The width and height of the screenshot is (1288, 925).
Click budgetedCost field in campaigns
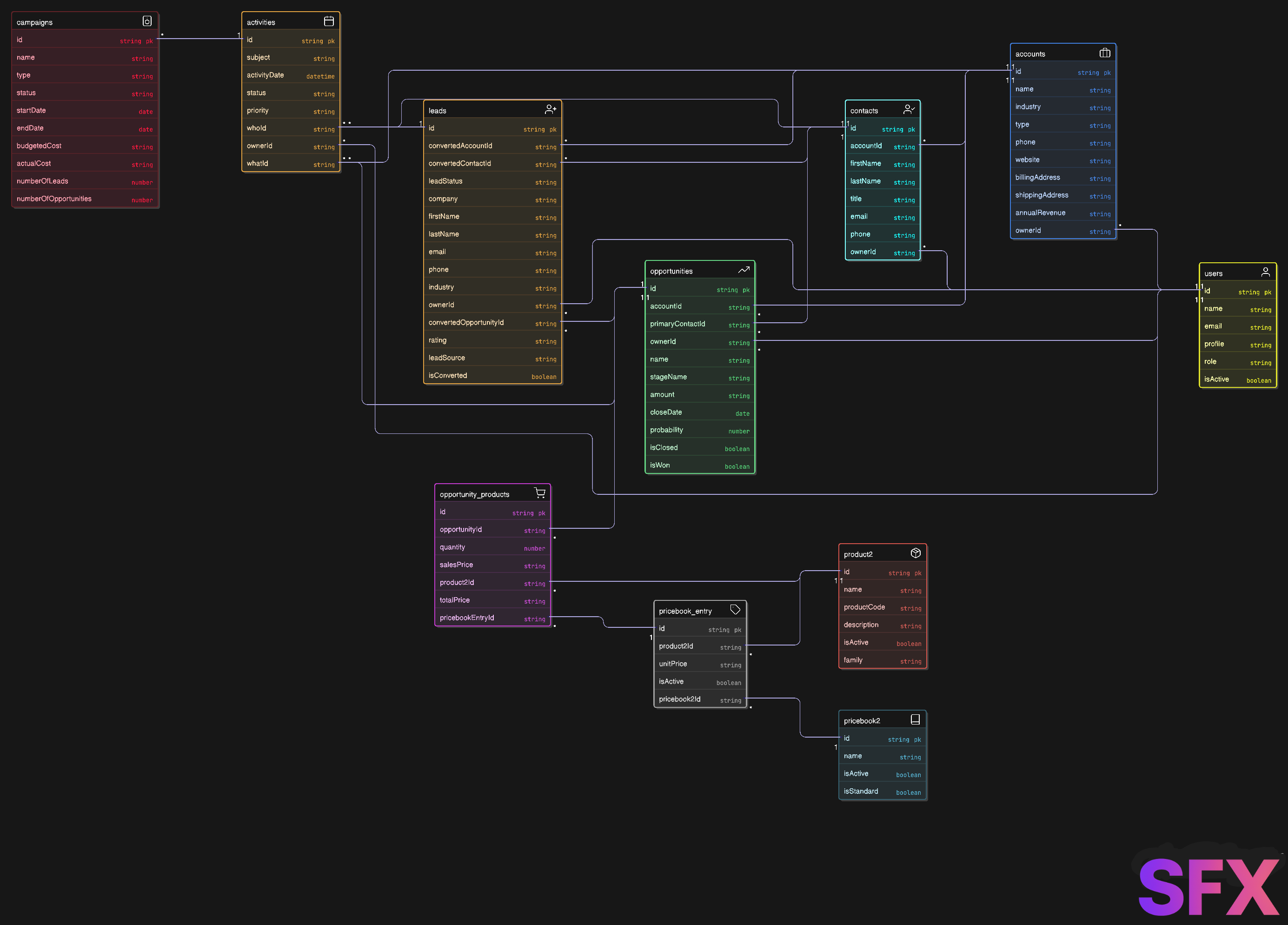coord(85,146)
